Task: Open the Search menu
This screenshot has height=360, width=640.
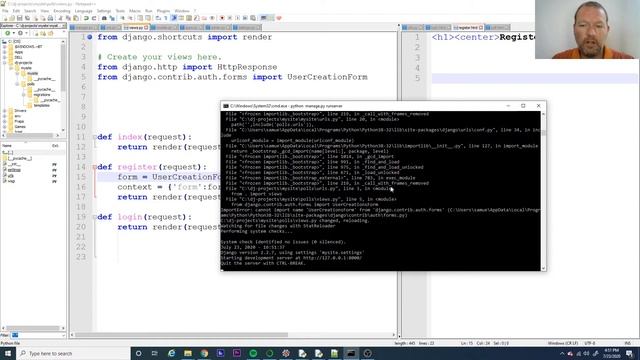Action: 30,11
